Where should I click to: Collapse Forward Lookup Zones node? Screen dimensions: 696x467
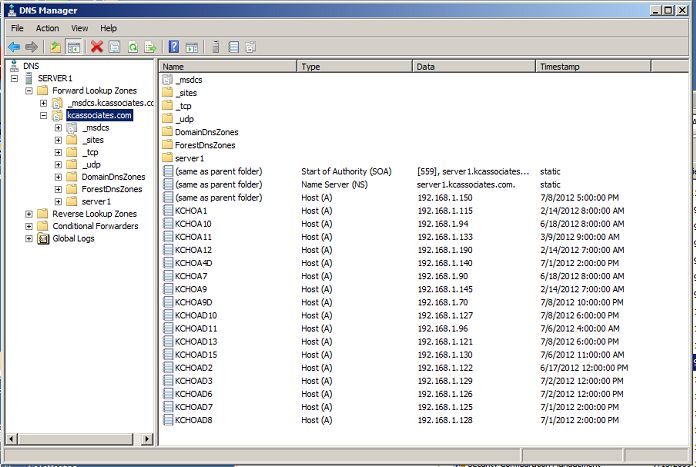coord(29,91)
